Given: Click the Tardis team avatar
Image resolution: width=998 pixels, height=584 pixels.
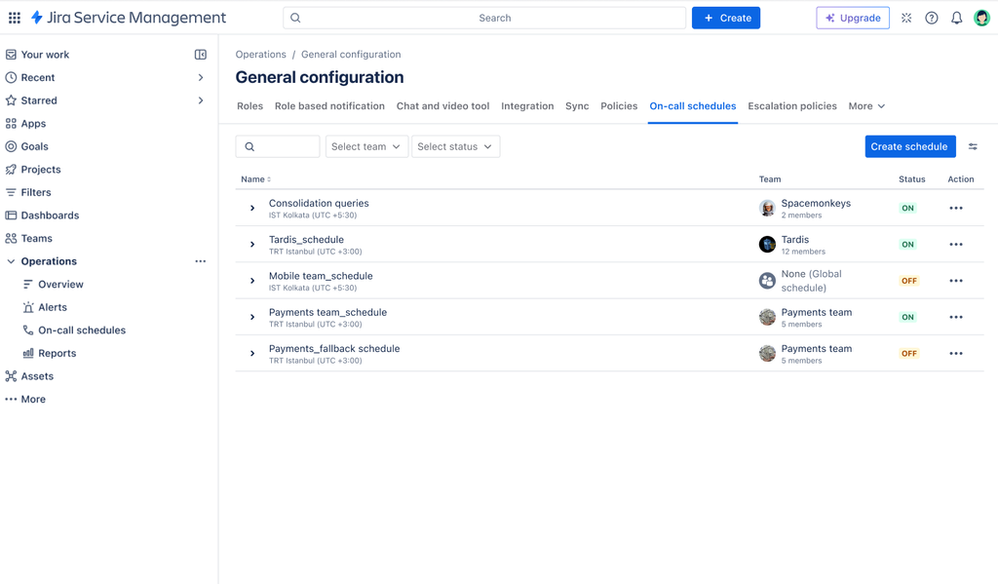Looking at the screenshot, I should 767,244.
